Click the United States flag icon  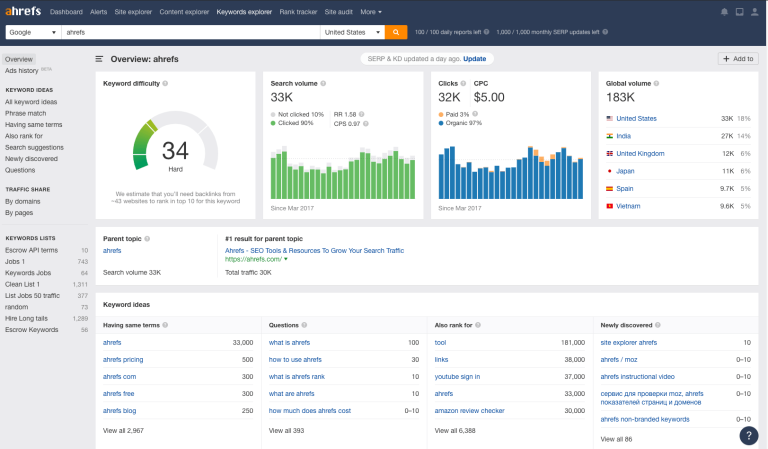tap(609, 118)
